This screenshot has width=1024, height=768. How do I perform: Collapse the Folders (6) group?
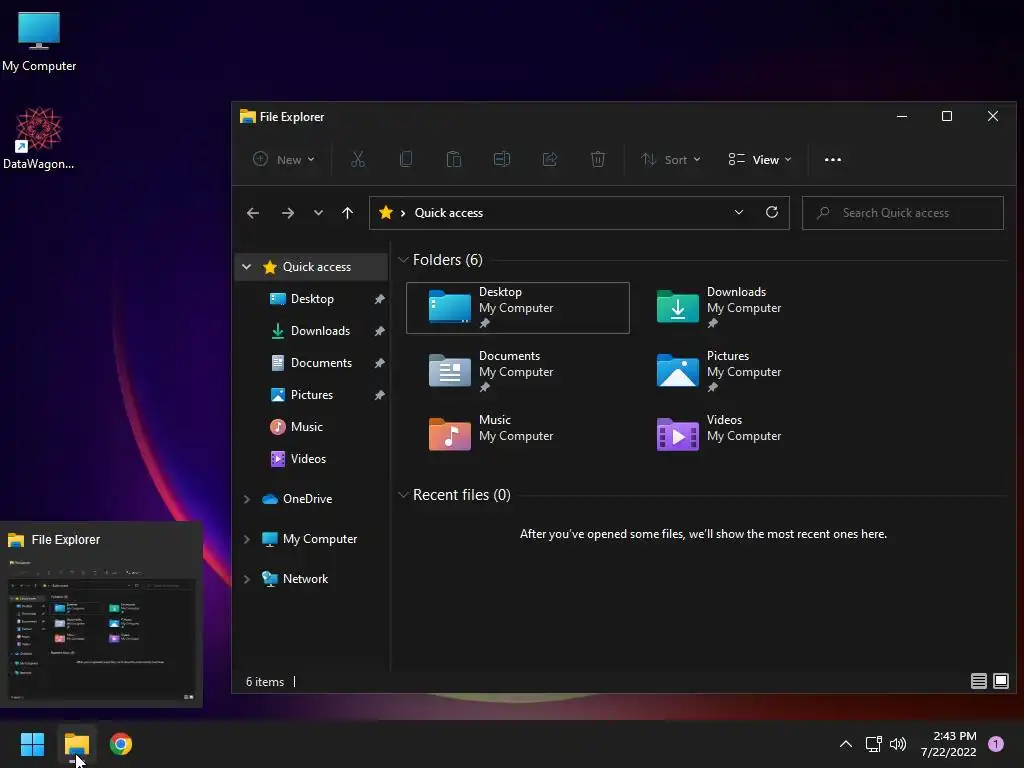[x=403, y=260]
